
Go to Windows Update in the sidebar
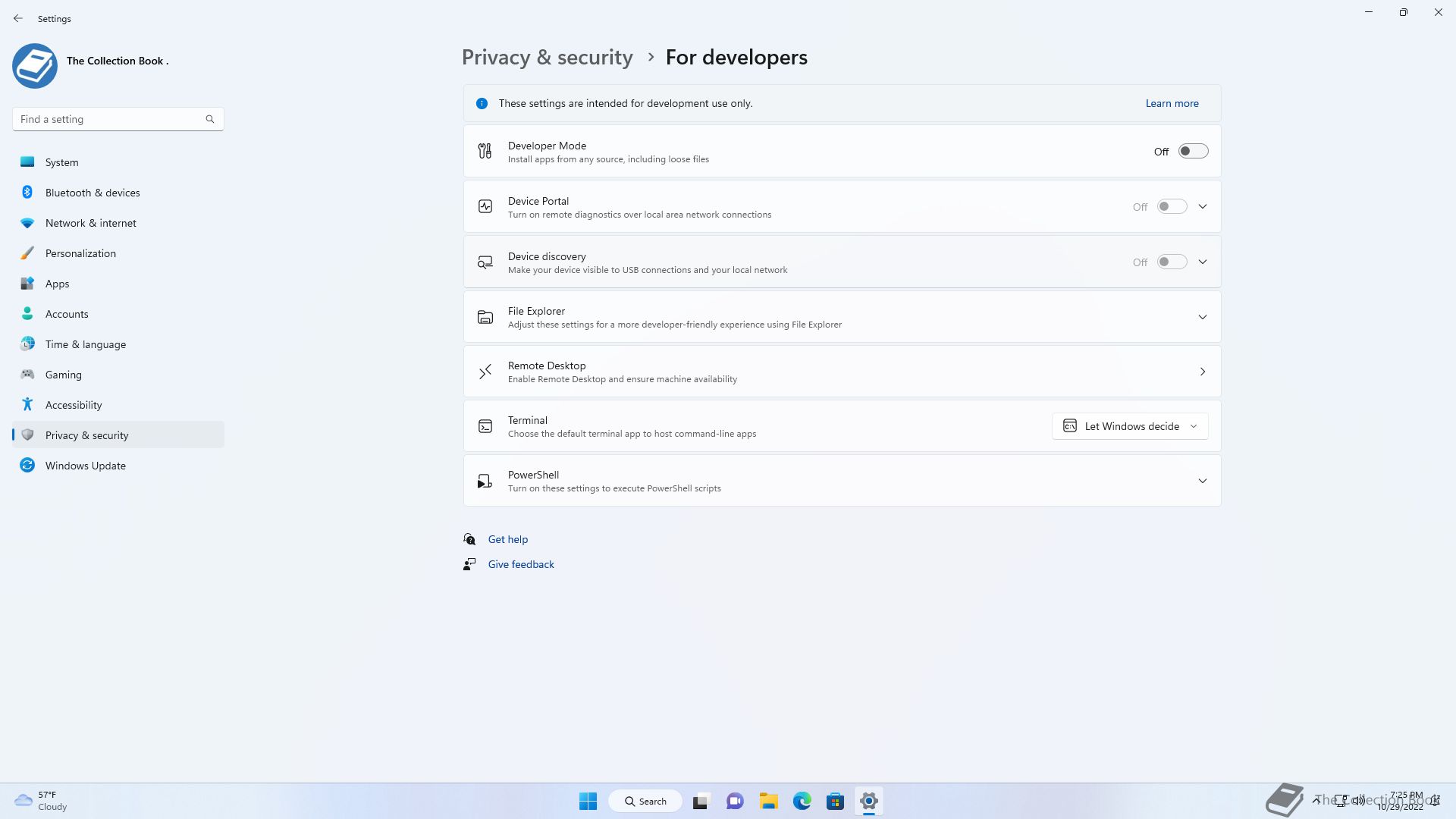tap(85, 466)
